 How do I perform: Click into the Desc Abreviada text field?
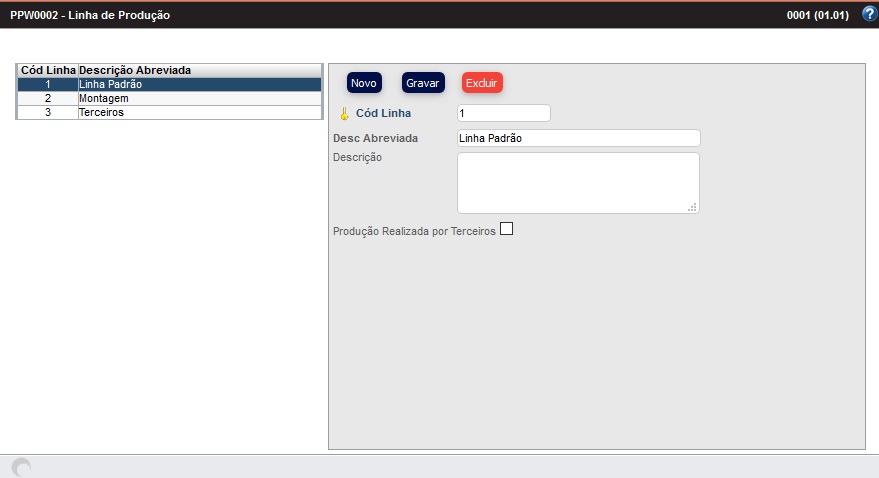point(578,138)
